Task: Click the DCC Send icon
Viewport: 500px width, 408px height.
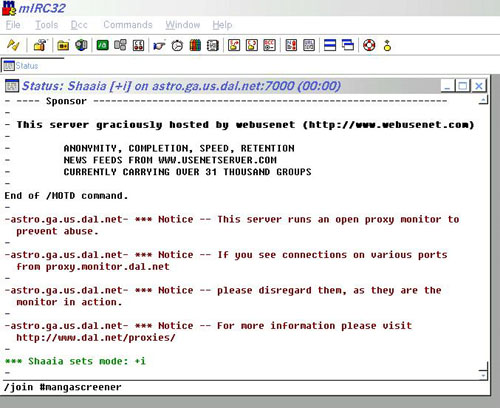Action: point(234,45)
